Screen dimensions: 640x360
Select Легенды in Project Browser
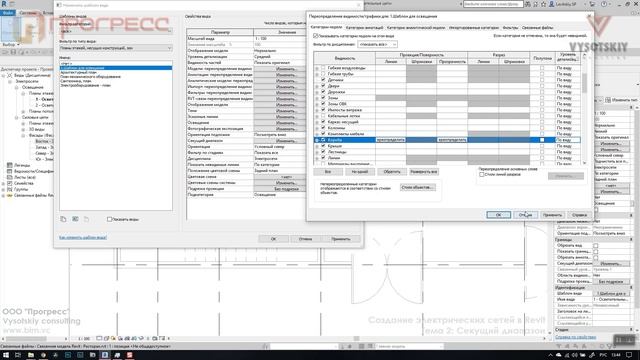[22, 166]
